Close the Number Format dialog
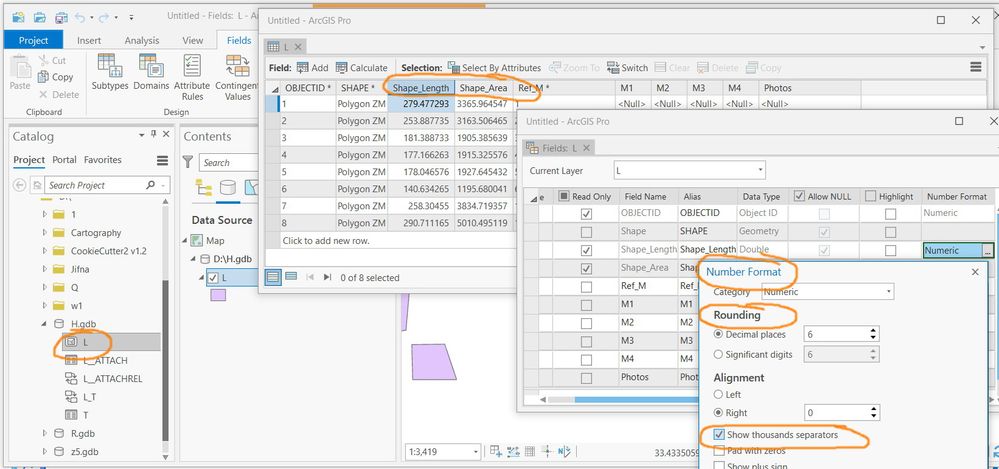This screenshot has height=469, width=999. (975, 272)
